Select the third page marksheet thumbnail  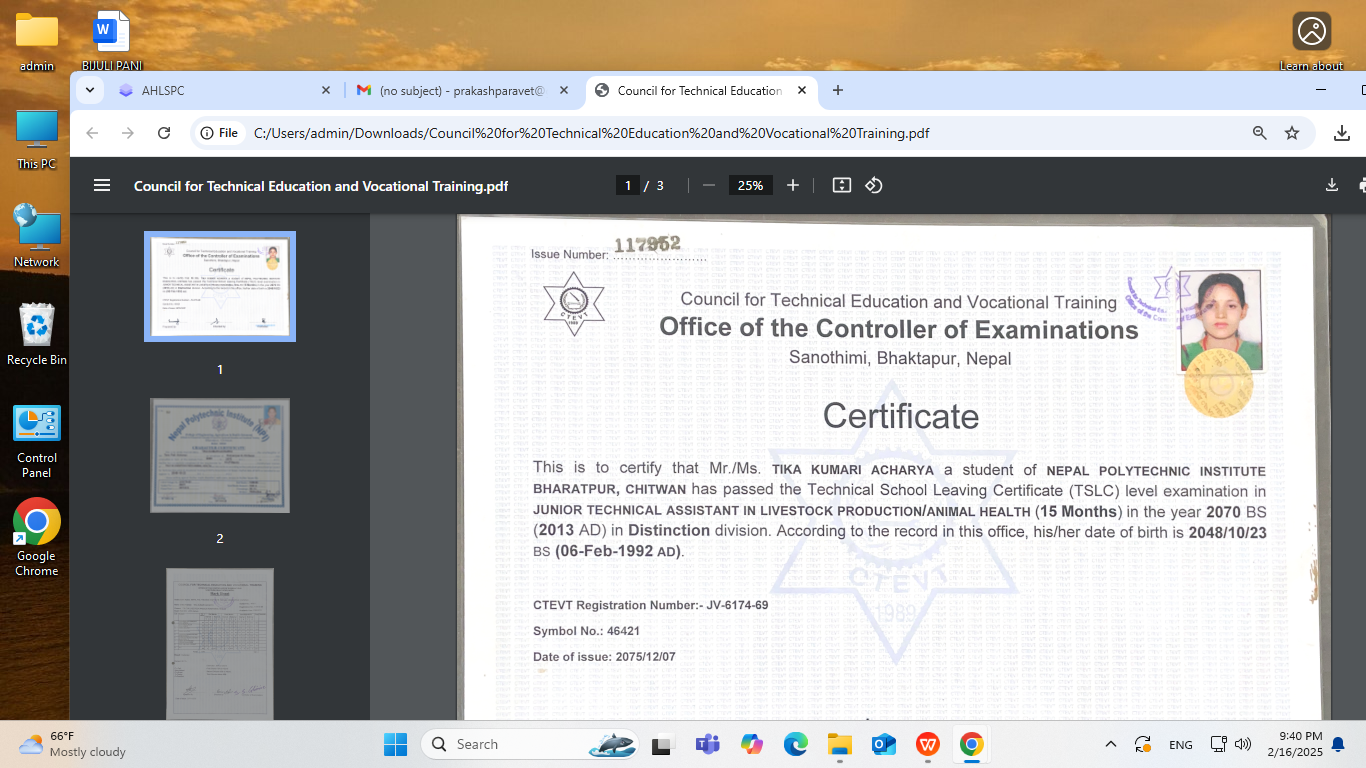click(x=220, y=644)
